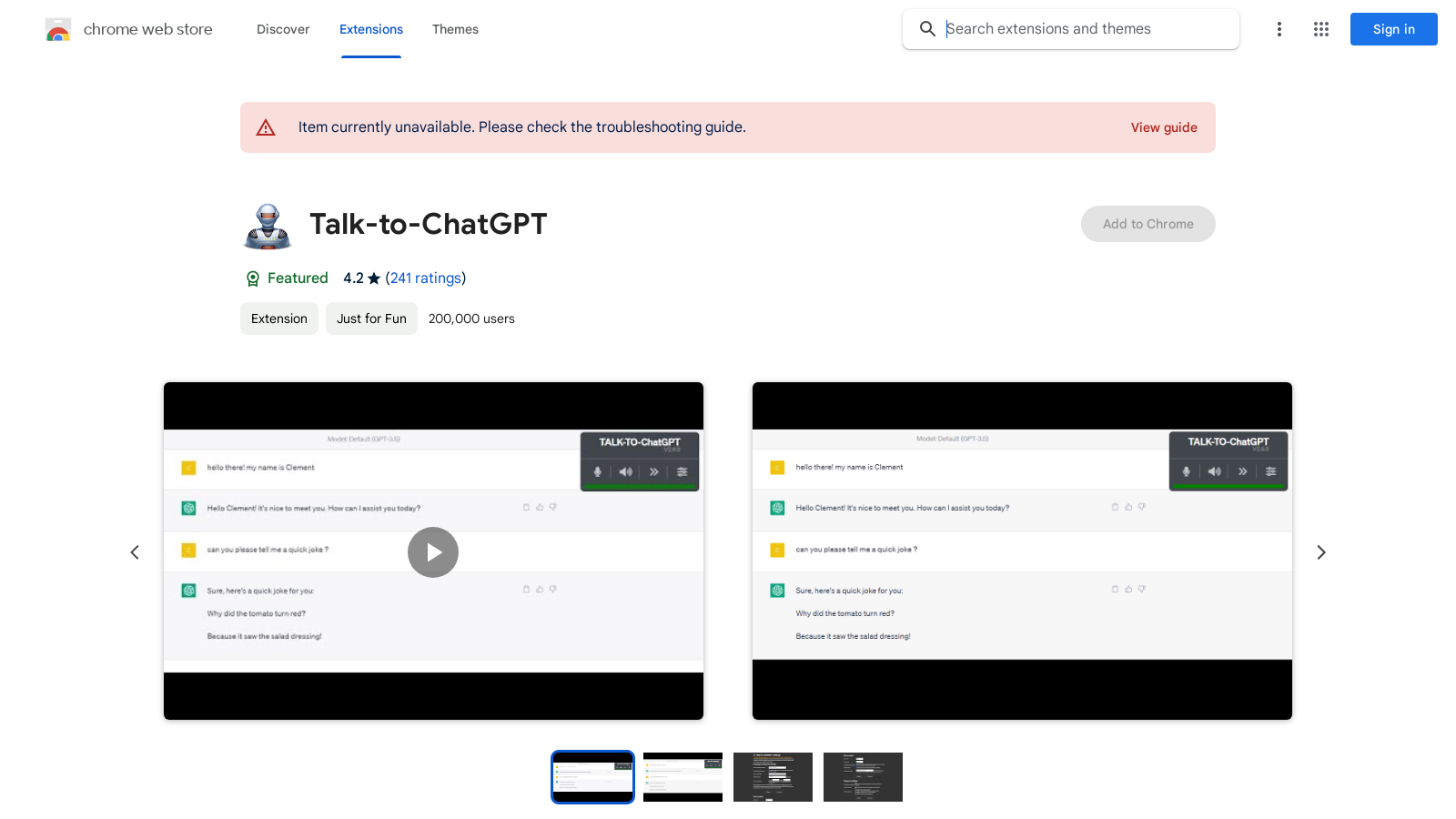Click the Talk-to-ChatGPT robot icon
This screenshot has height=819, width=1456.
[268, 226]
